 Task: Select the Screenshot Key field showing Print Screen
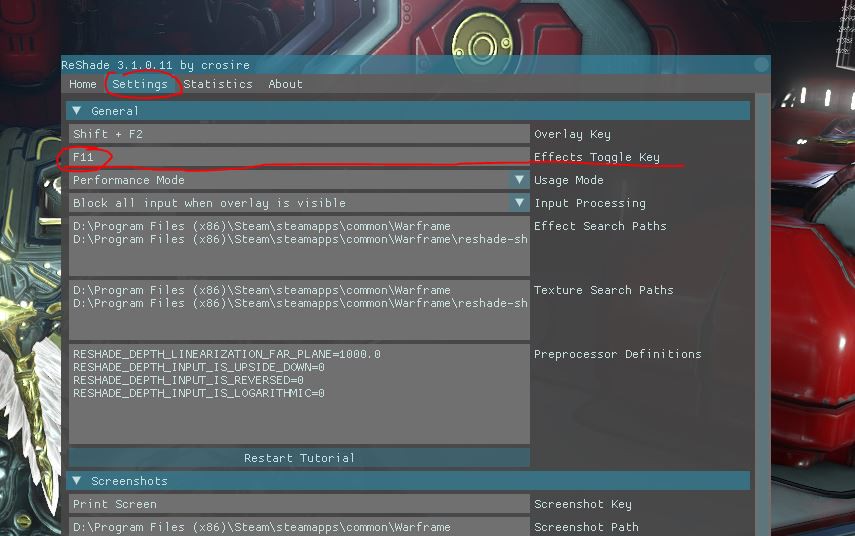[299, 504]
